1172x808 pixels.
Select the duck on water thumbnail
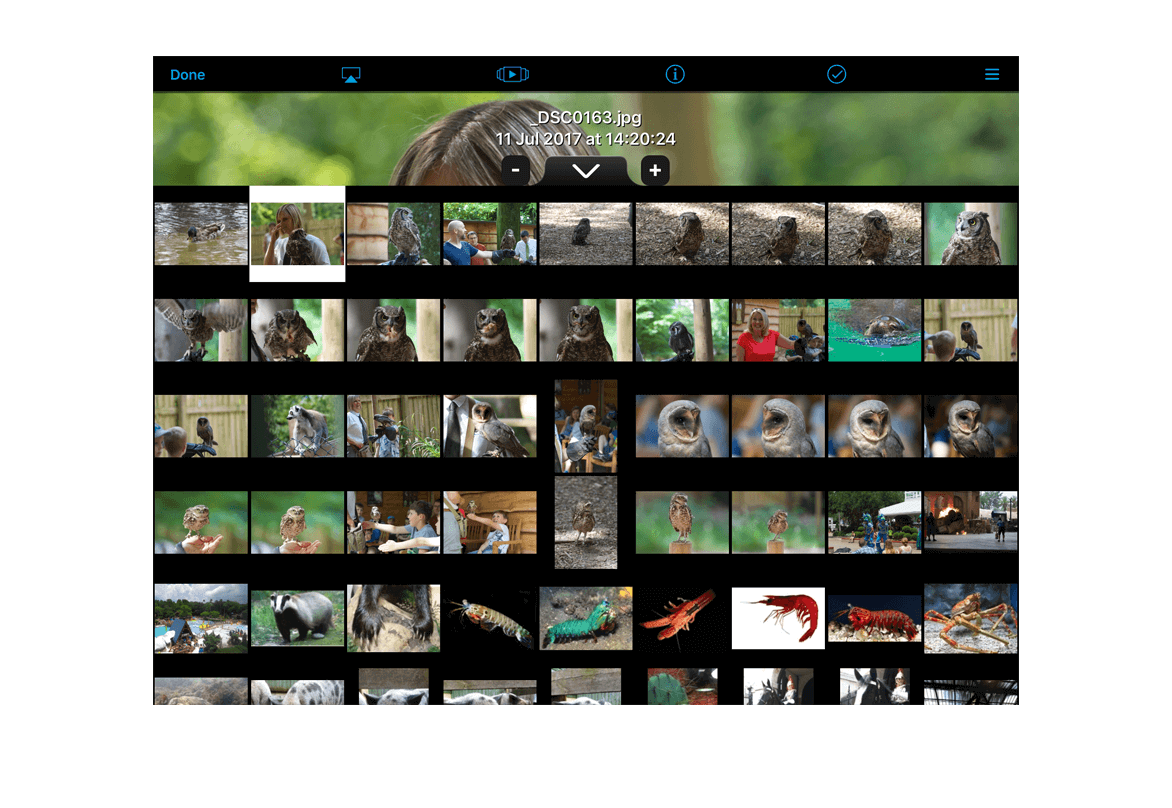pyautogui.click(x=201, y=234)
